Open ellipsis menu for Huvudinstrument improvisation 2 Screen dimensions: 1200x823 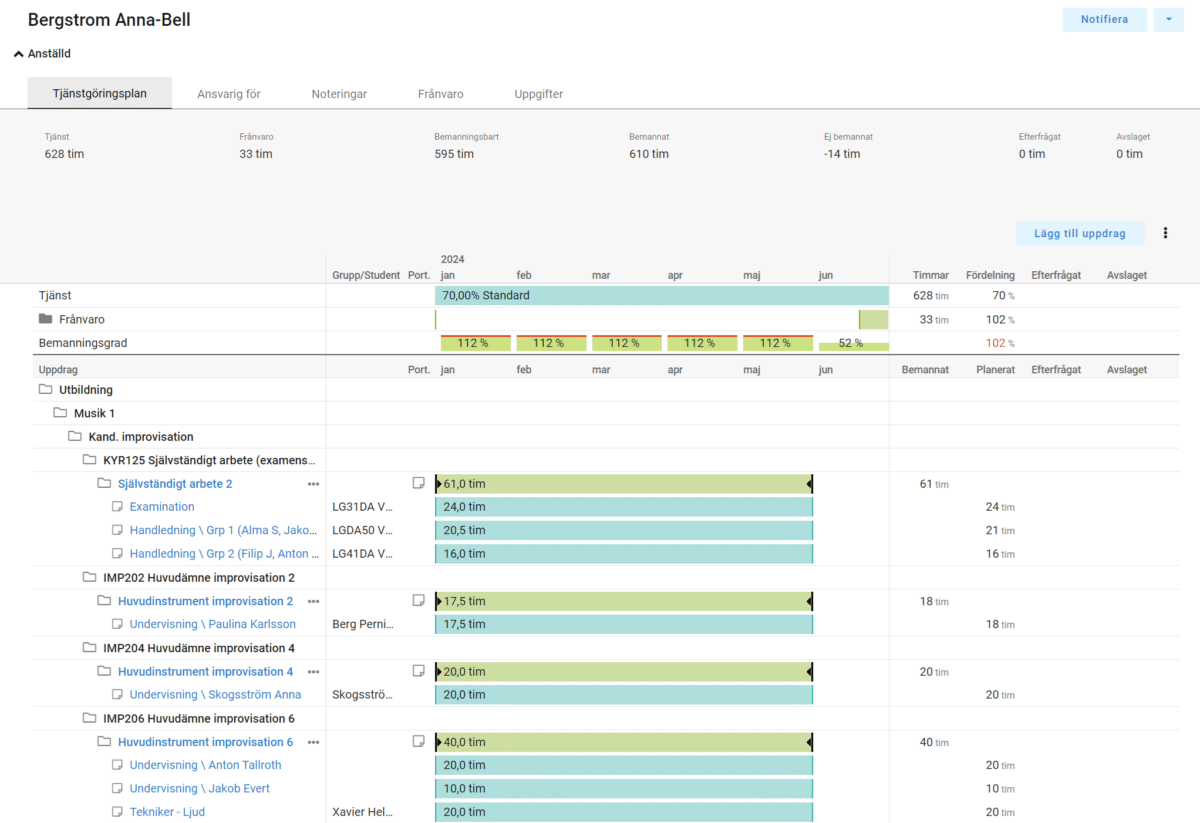[x=313, y=601]
